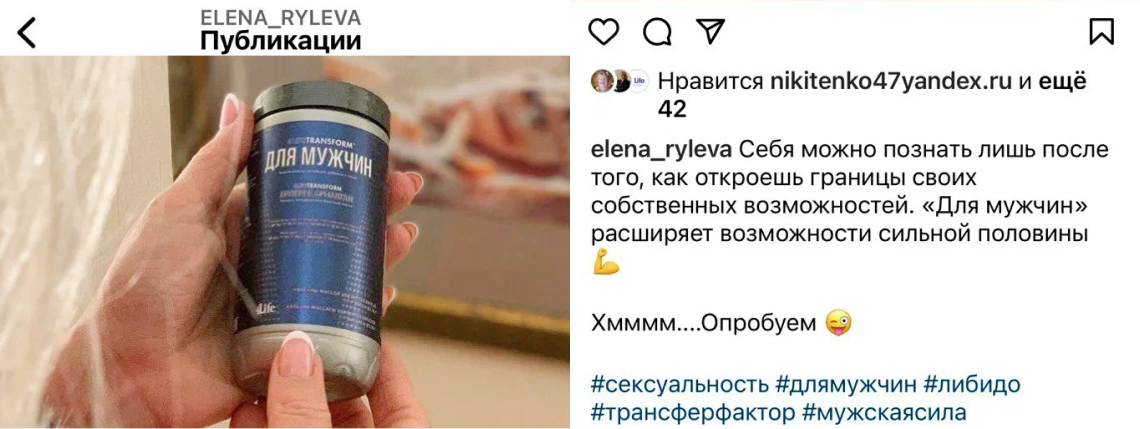This screenshot has width=1140, height=429.
Task: Tap the 4Life logo avatar in likes
Action: click(x=638, y=81)
